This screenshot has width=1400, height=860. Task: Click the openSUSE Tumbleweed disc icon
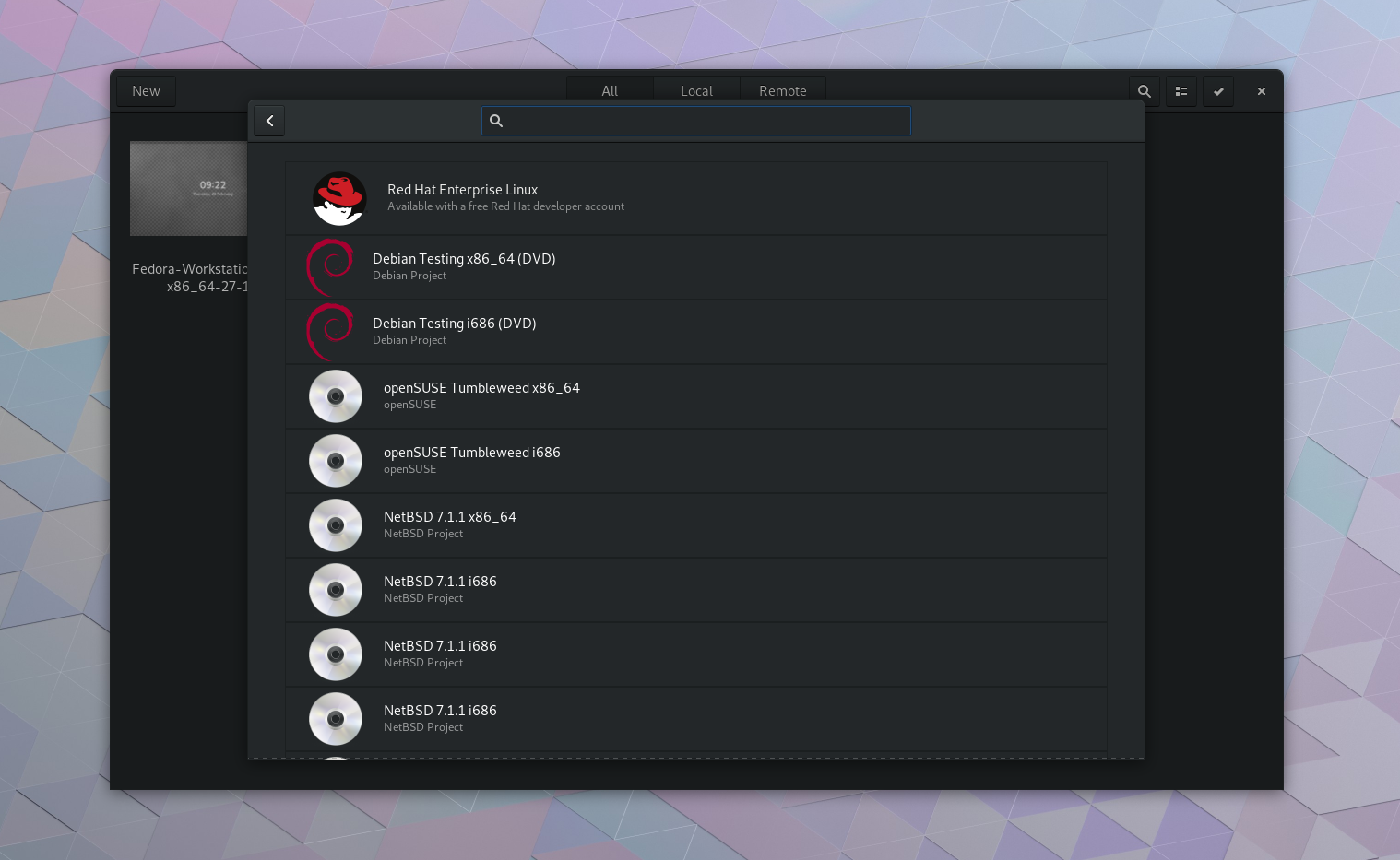click(336, 396)
